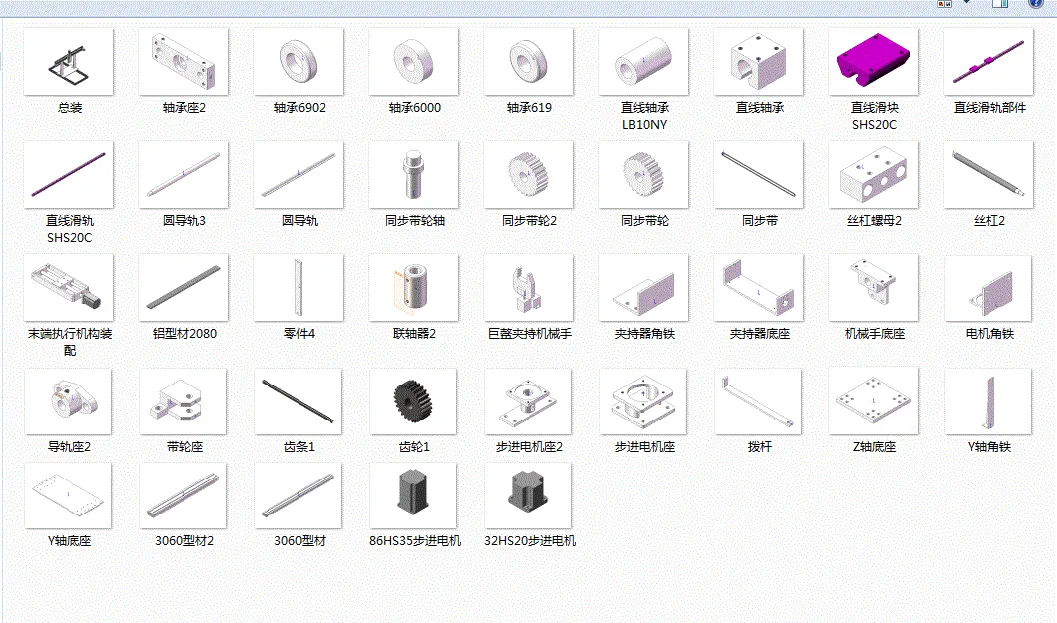Click the 32HS20步进电机 file name label
Screen dimensions: 1057x623
[x=530, y=541]
